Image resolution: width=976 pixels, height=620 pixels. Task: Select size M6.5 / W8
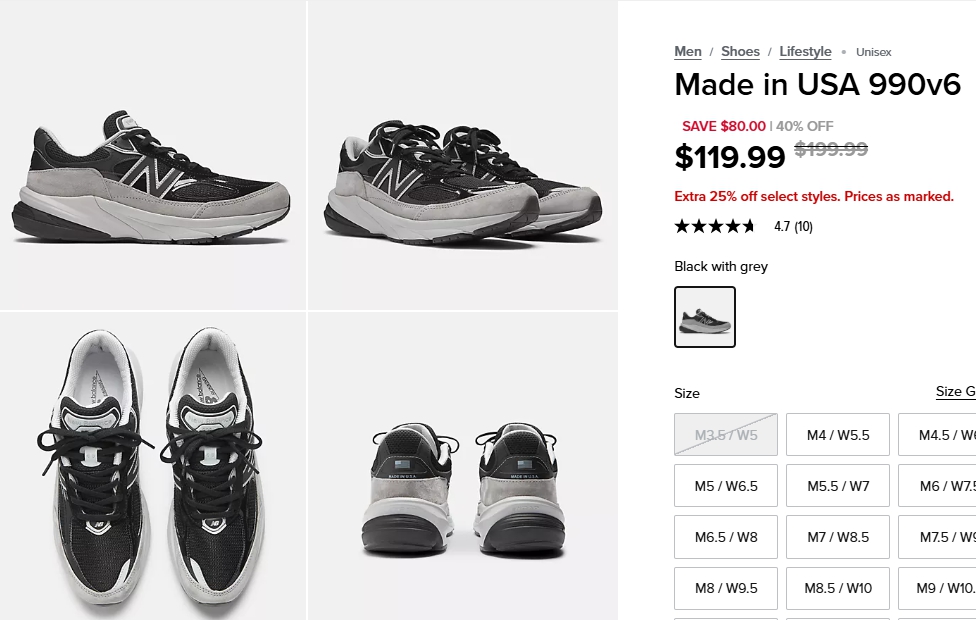(726, 537)
